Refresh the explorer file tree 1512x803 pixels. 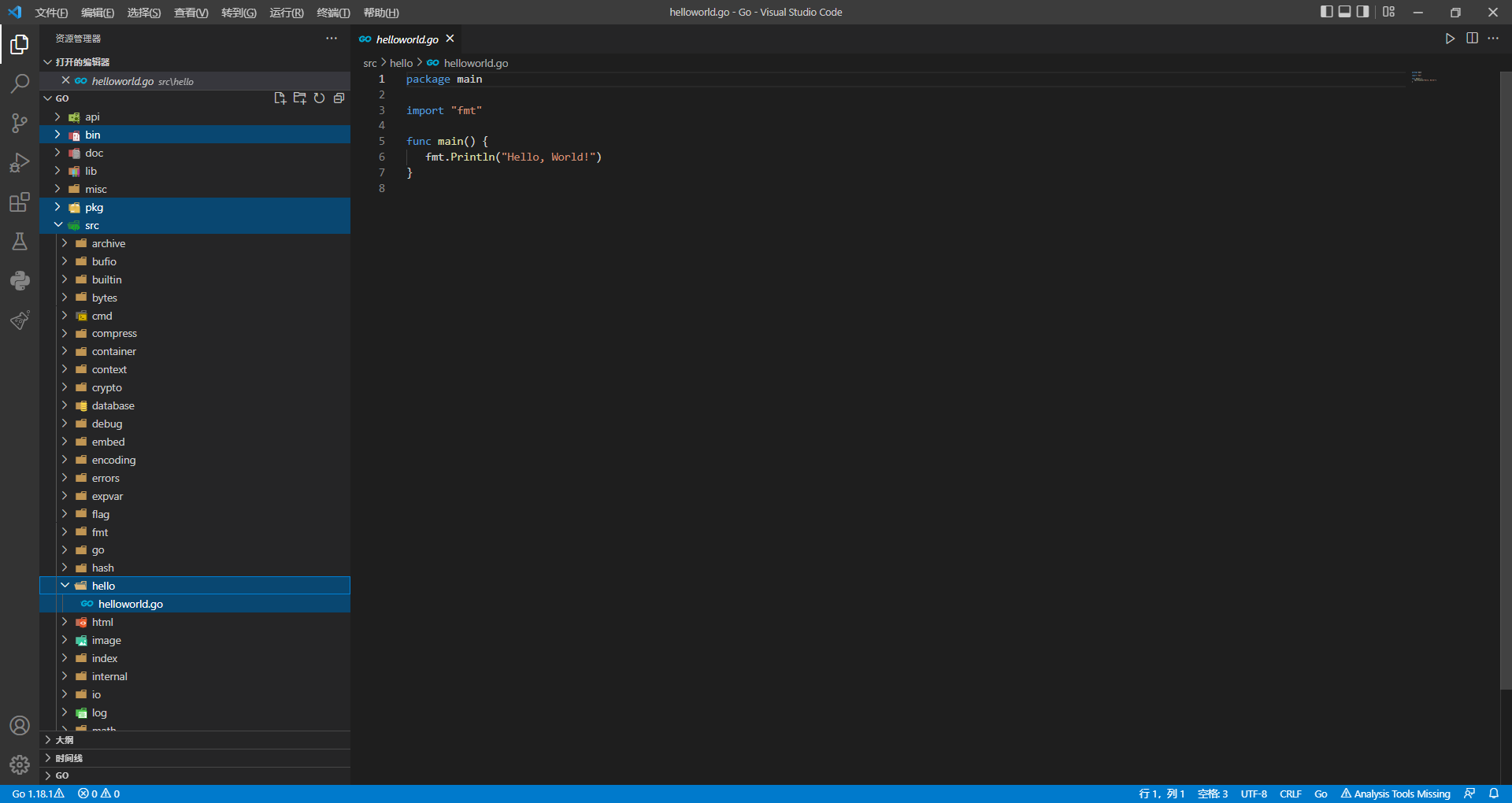pyautogui.click(x=319, y=98)
